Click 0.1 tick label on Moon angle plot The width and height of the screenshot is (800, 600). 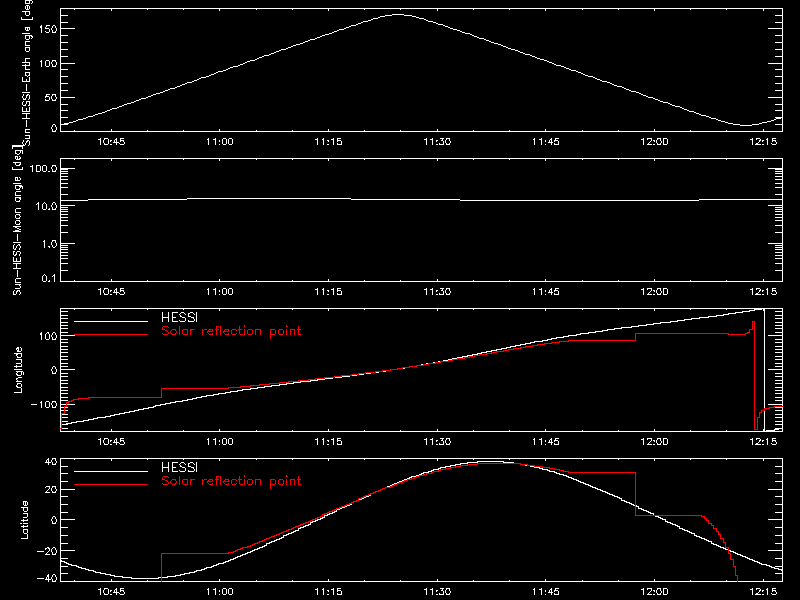(x=50, y=279)
